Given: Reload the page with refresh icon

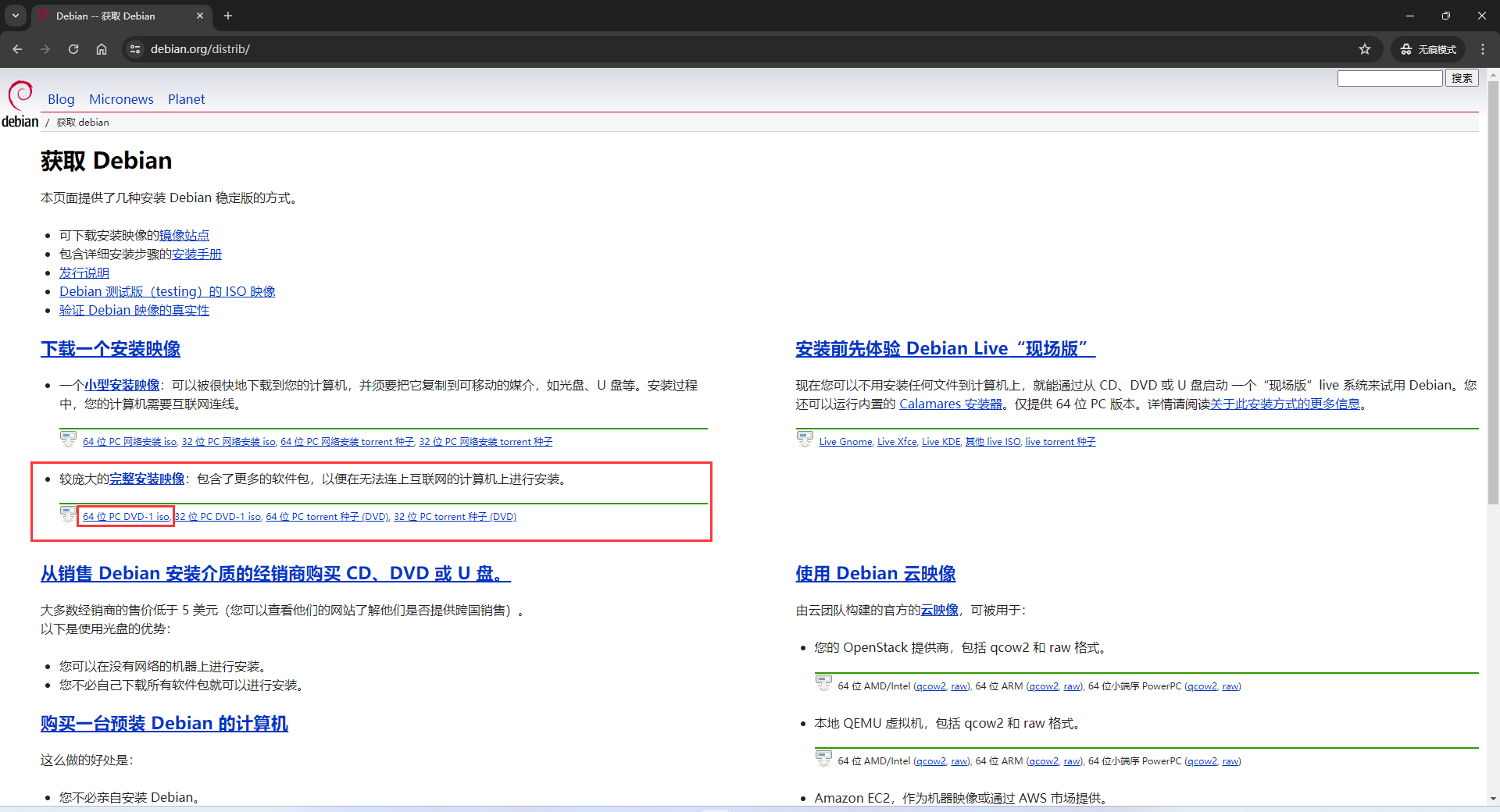Looking at the screenshot, I should (x=73, y=48).
